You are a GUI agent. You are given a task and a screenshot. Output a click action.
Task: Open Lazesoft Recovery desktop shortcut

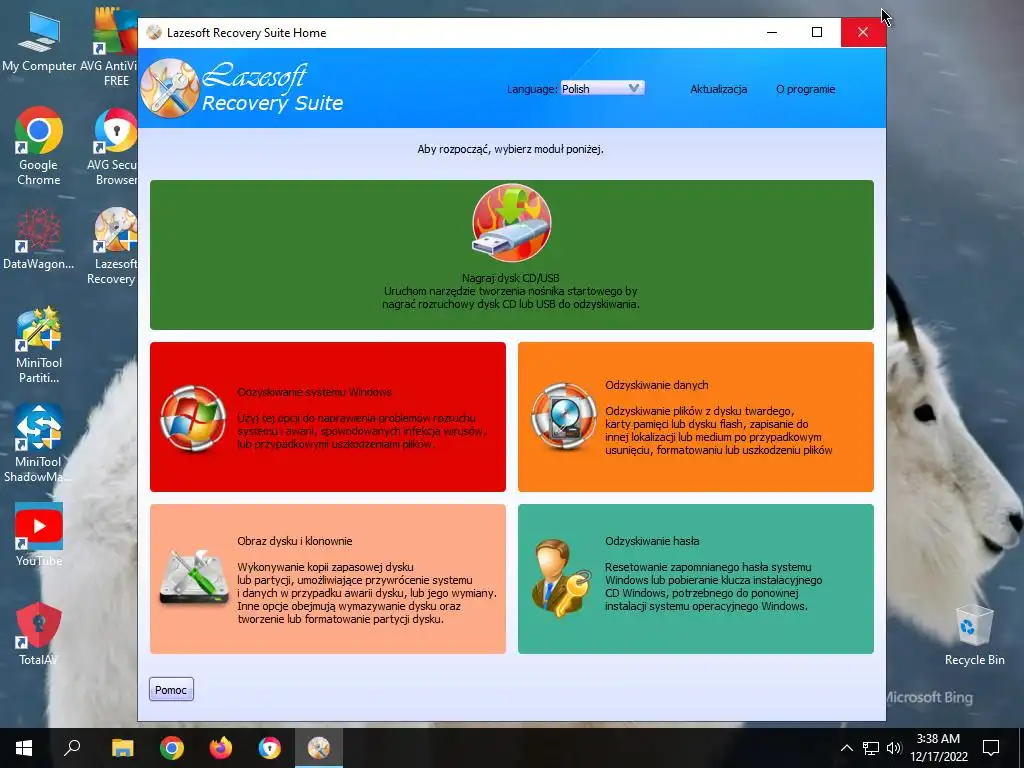114,246
